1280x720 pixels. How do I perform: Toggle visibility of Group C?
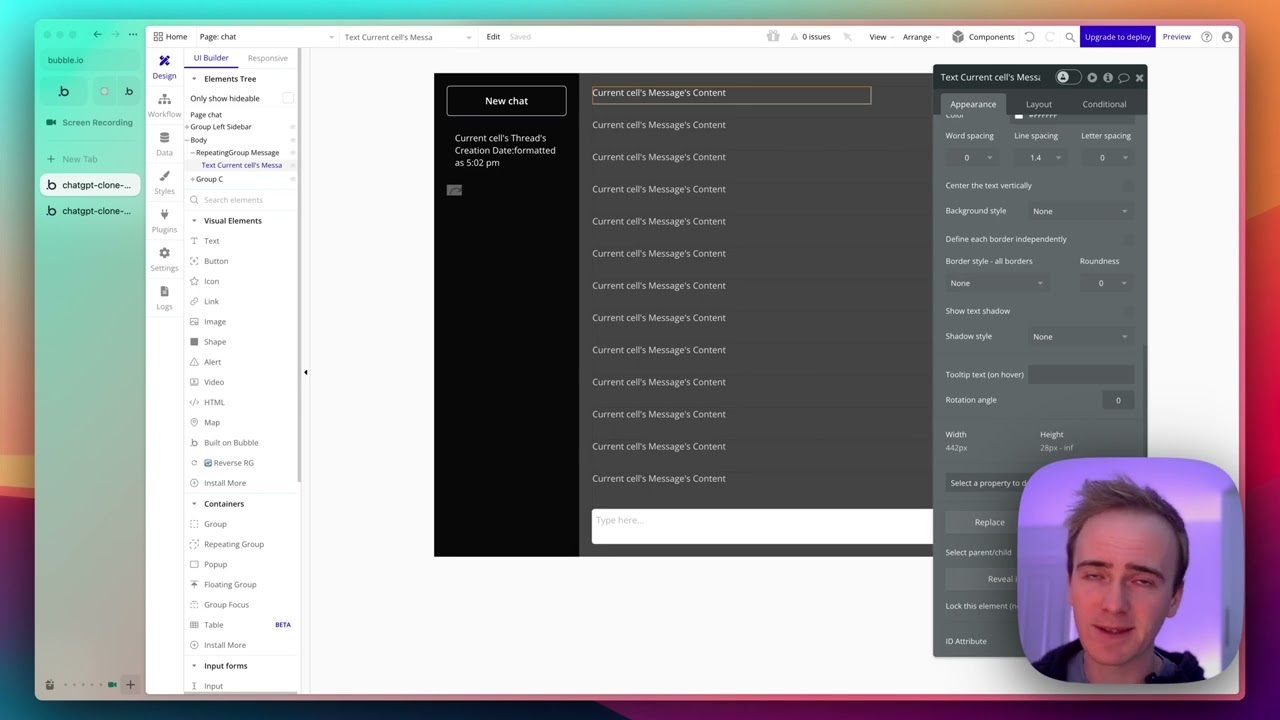(x=292, y=179)
